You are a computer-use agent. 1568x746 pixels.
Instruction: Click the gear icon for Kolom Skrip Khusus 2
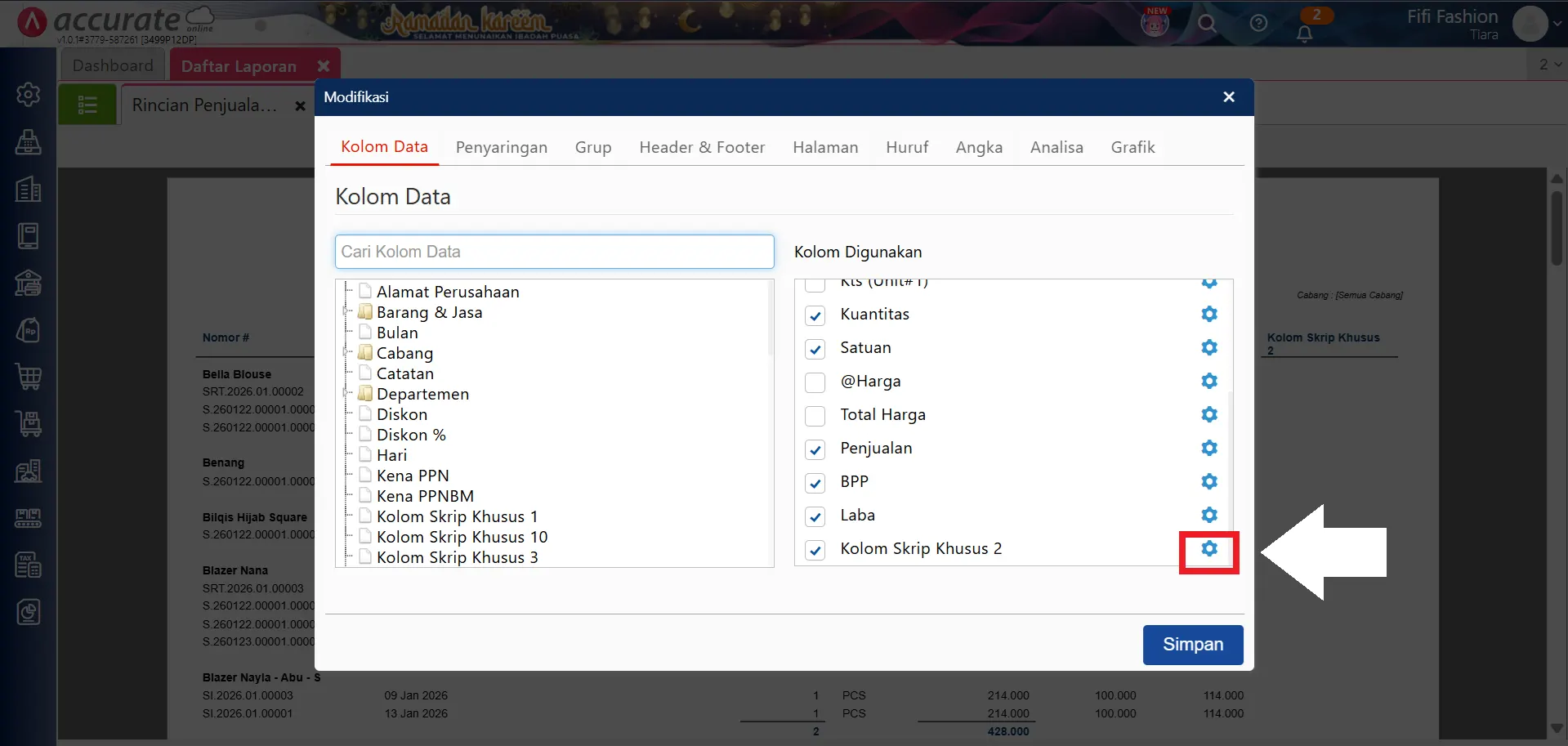pos(1208,549)
